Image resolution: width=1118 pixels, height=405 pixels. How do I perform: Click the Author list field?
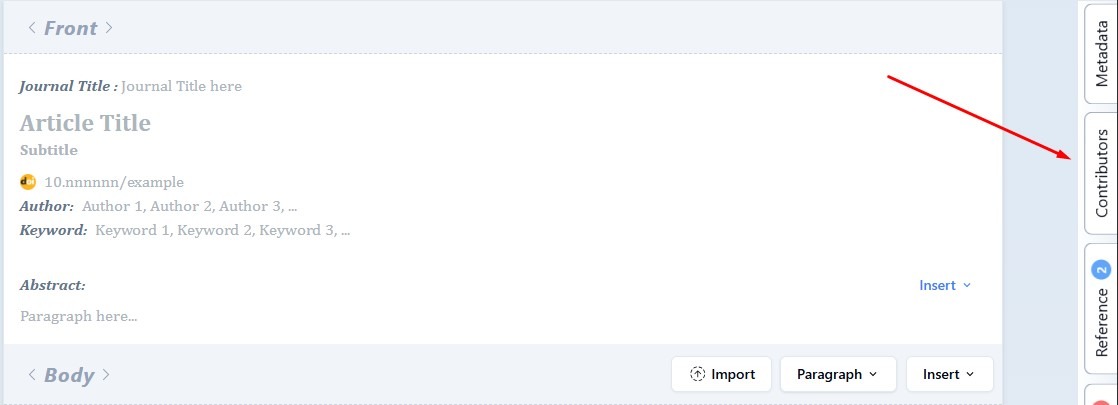click(x=189, y=206)
